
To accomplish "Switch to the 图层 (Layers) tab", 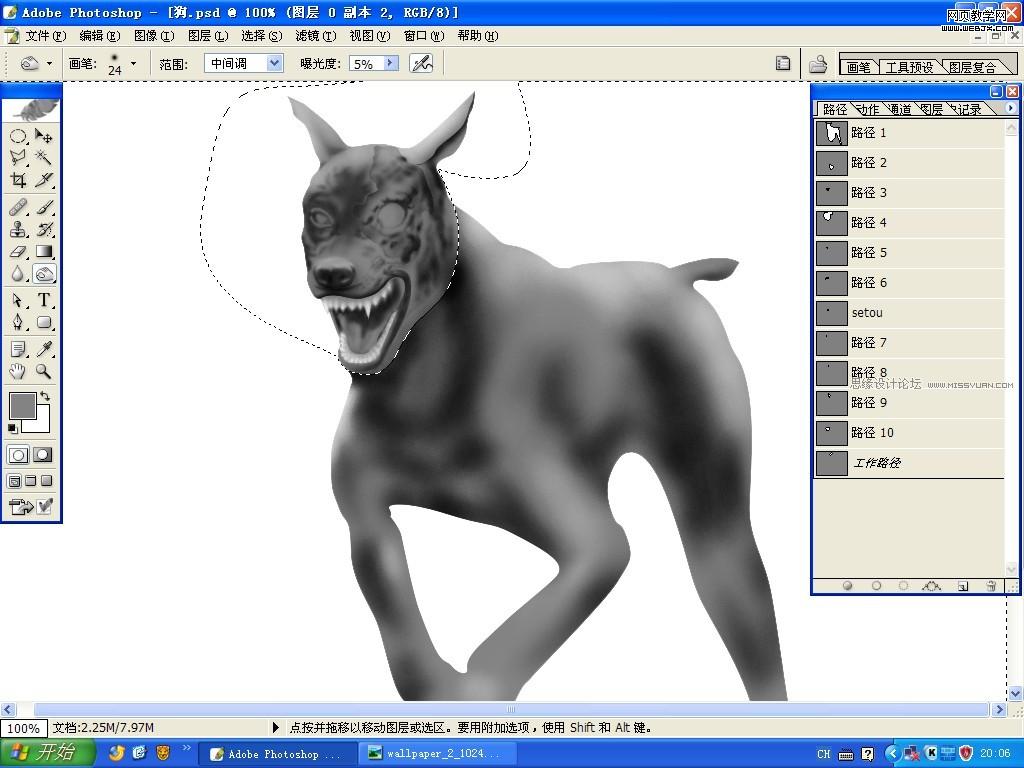I will click(x=931, y=109).
